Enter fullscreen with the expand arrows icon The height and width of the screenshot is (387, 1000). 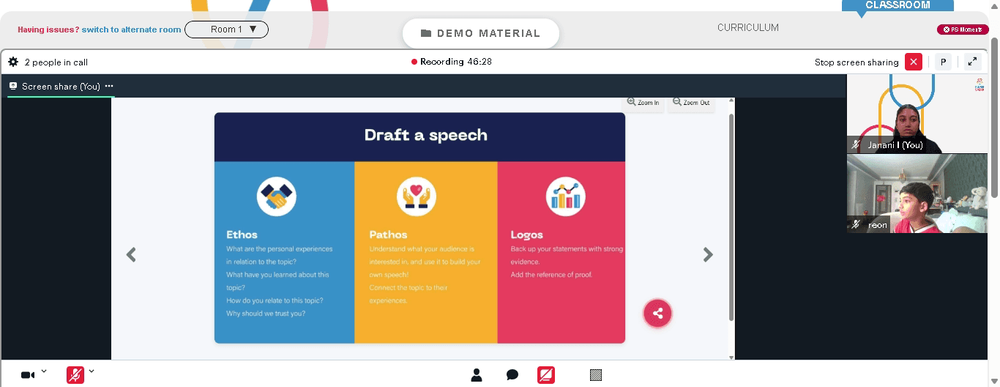pos(972,62)
